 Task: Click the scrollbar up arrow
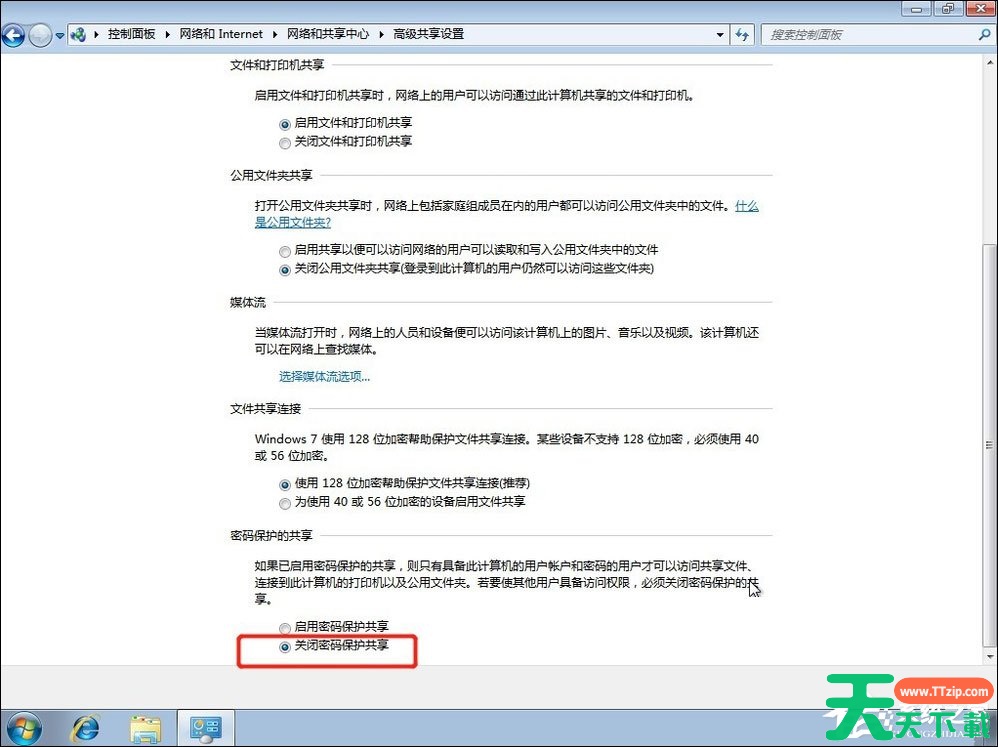[989, 62]
